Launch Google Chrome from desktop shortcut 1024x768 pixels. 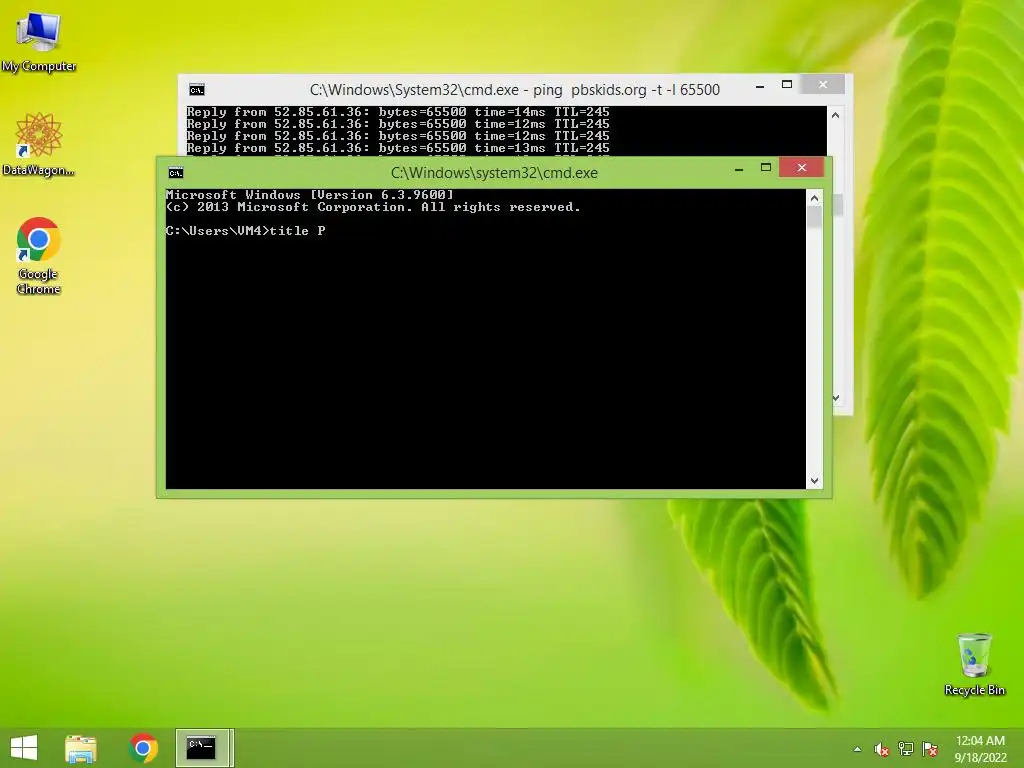[x=39, y=255]
